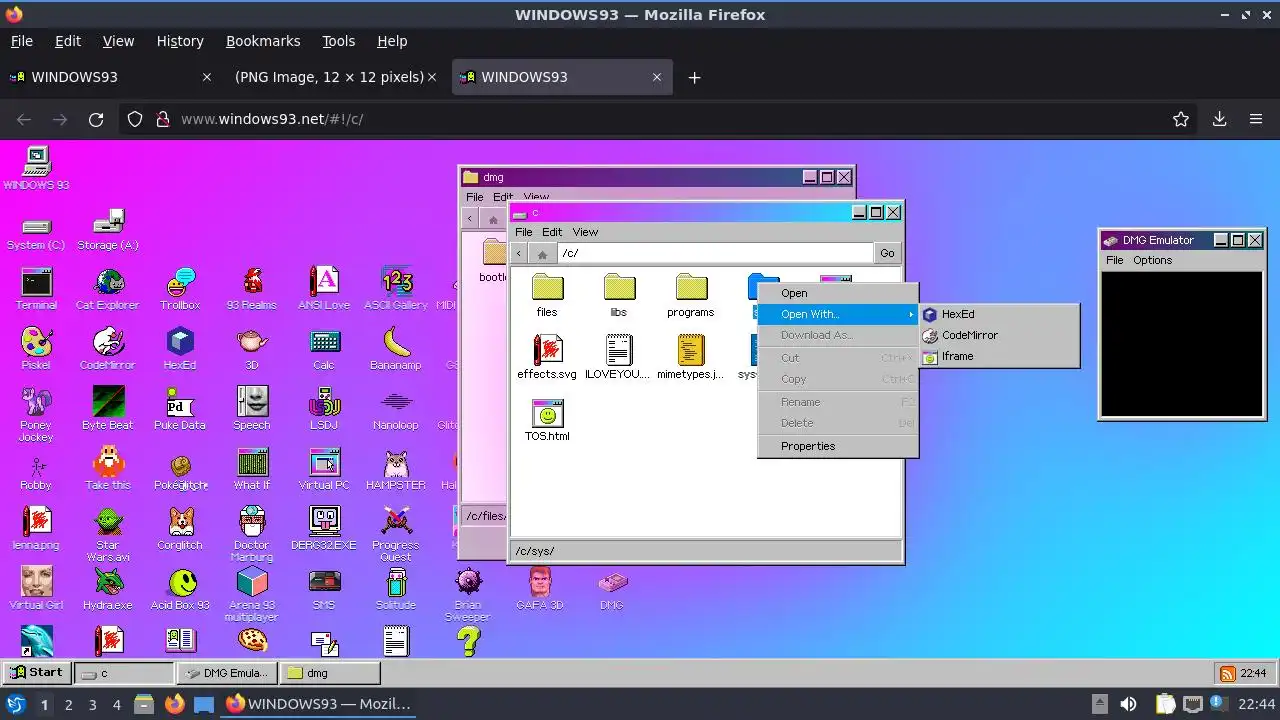Open with Iframe from the submenu
This screenshot has height=720, width=1280.
(1000, 356)
